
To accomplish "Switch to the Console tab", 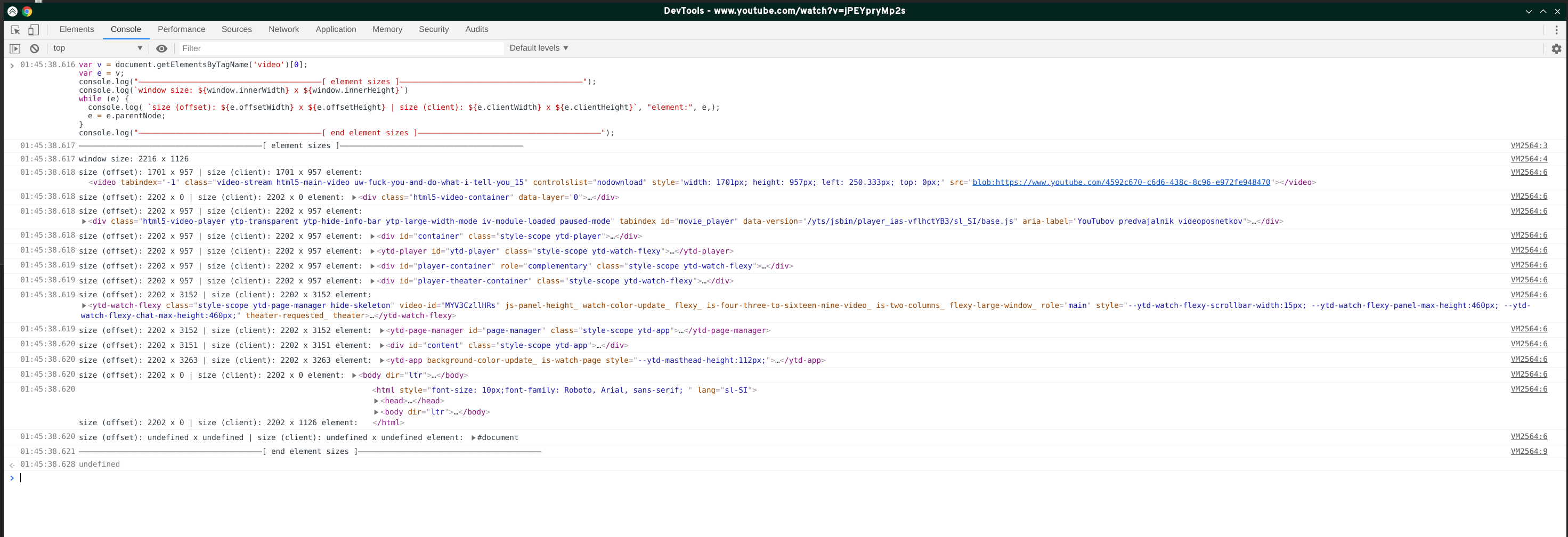I will (x=126, y=29).
